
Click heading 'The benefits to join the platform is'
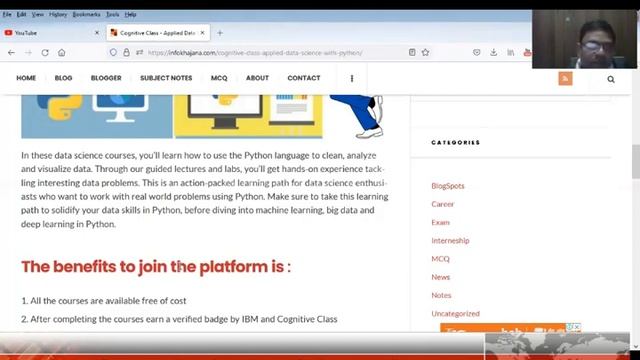pyautogui.click(x=156, y=267)
